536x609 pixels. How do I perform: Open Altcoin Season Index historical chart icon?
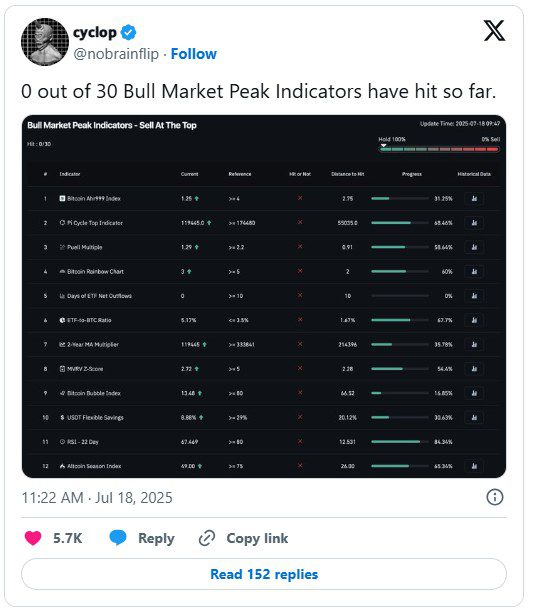[x=474, y=466]
